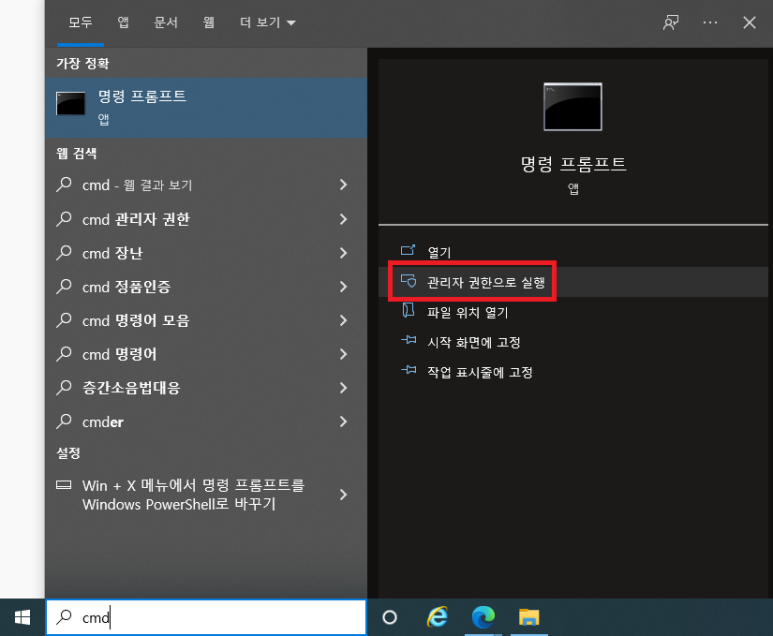The image size is (773, 636).
Task: Click the small Command Prompt icon in best match
Action: (x=71, y=104)
